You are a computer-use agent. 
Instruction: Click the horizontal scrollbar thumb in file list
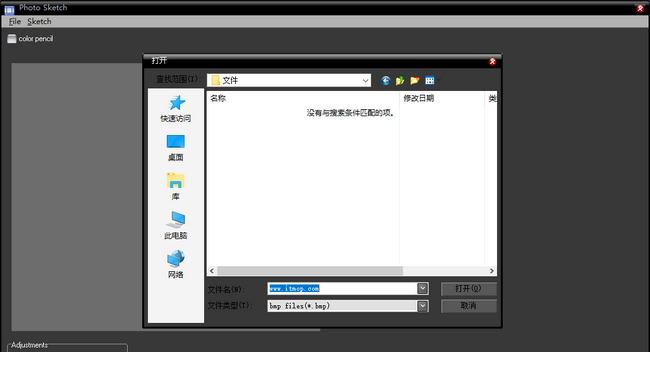[x=310, y=271]
